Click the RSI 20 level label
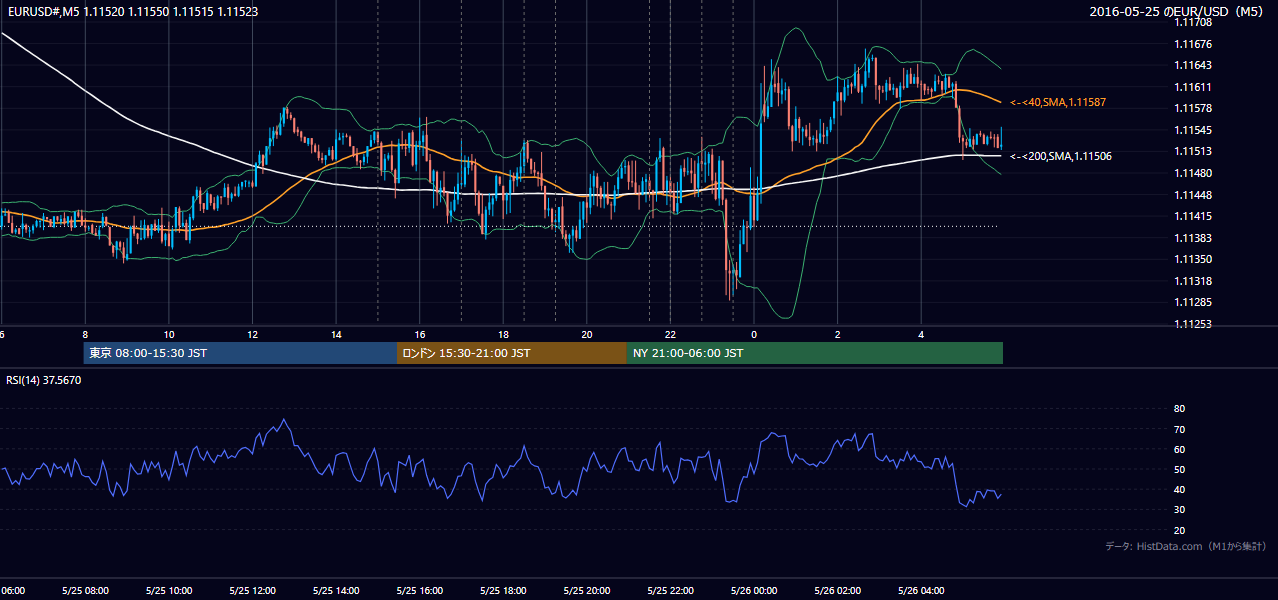This screenshot has width=1278, height=600. coord(1179,530)
